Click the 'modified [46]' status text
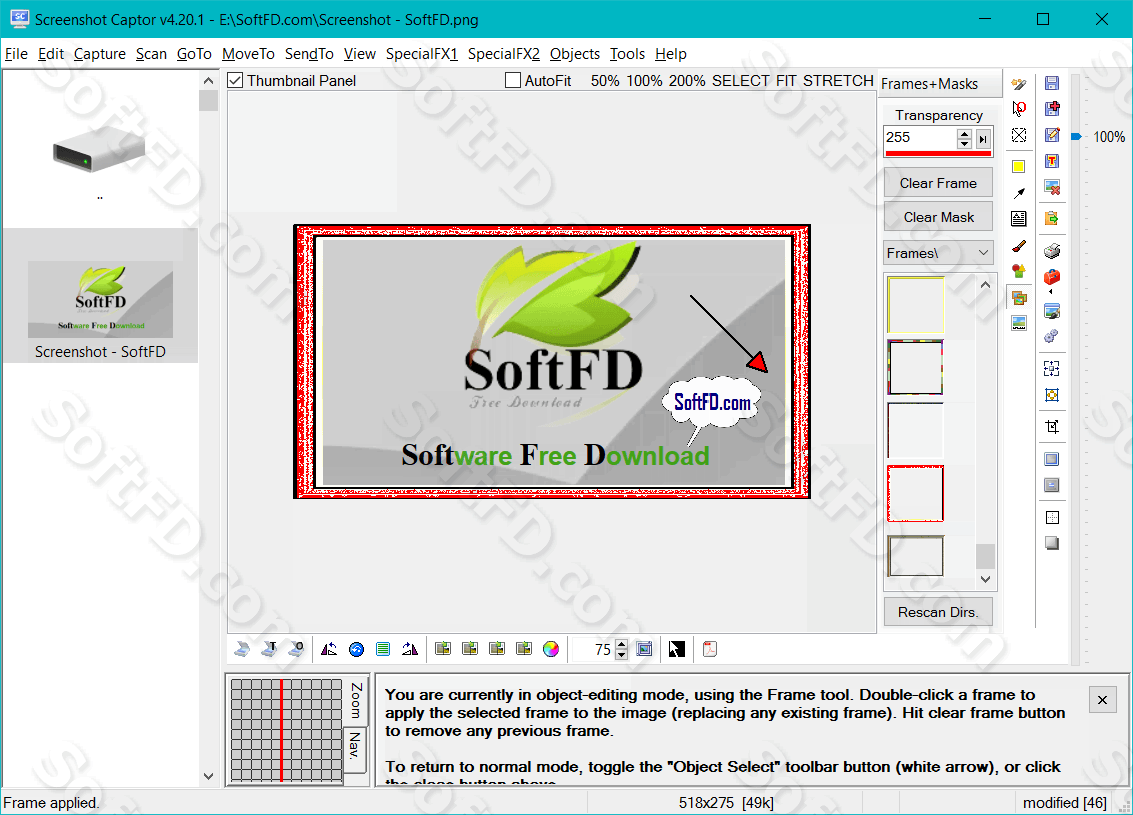The image size is (1133, 815). [1064, 803]
